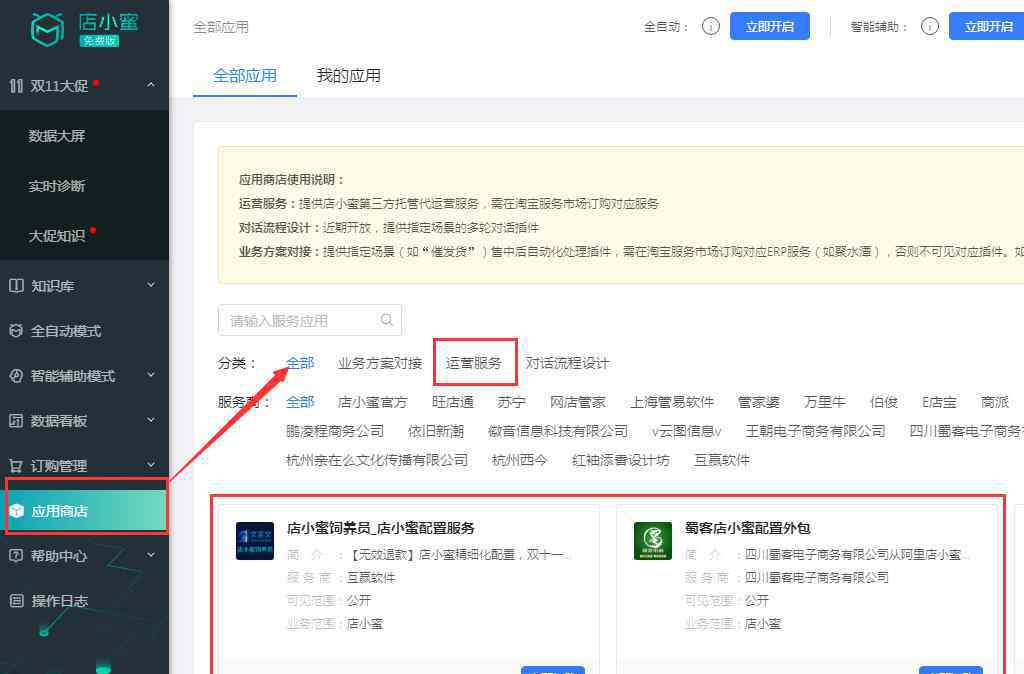Filter by provider 杭州亲在么文化传播有限公司
Screen dimensions: 1024x674
pyautogui.click(x=377, y=460)
